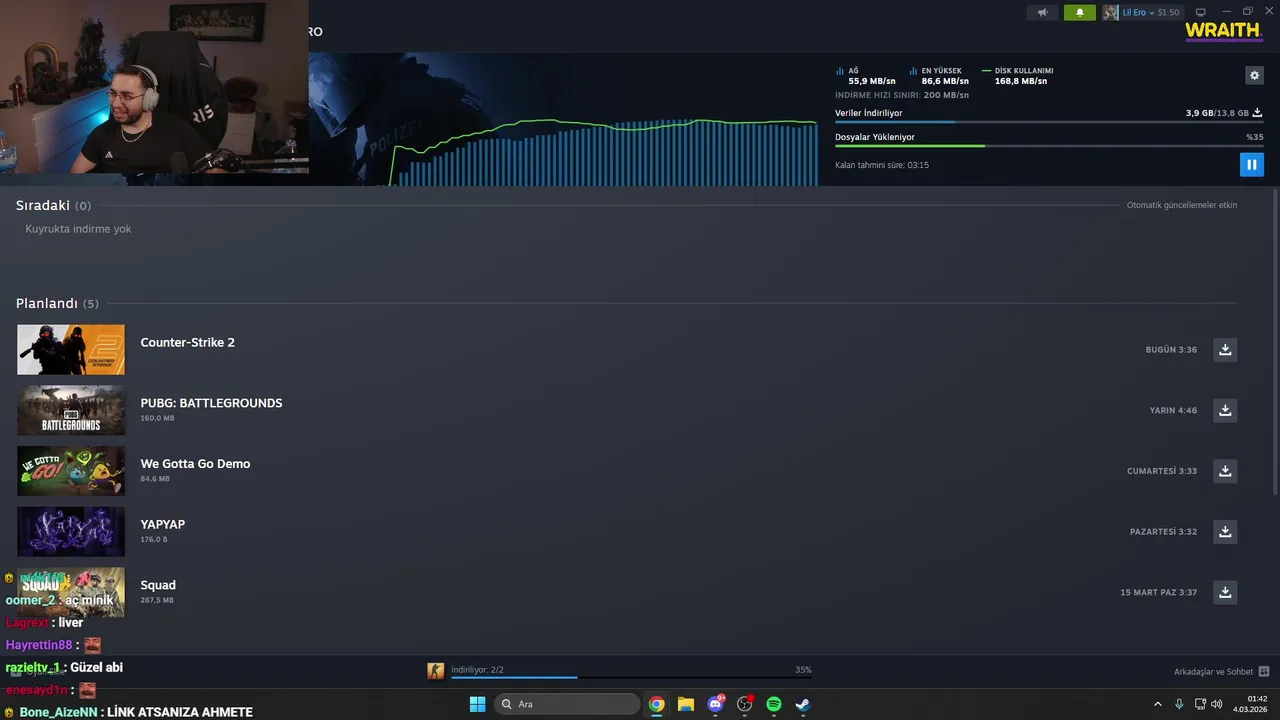
Task: Click the EN YÜKSEK peak legend
Action: 939,76
